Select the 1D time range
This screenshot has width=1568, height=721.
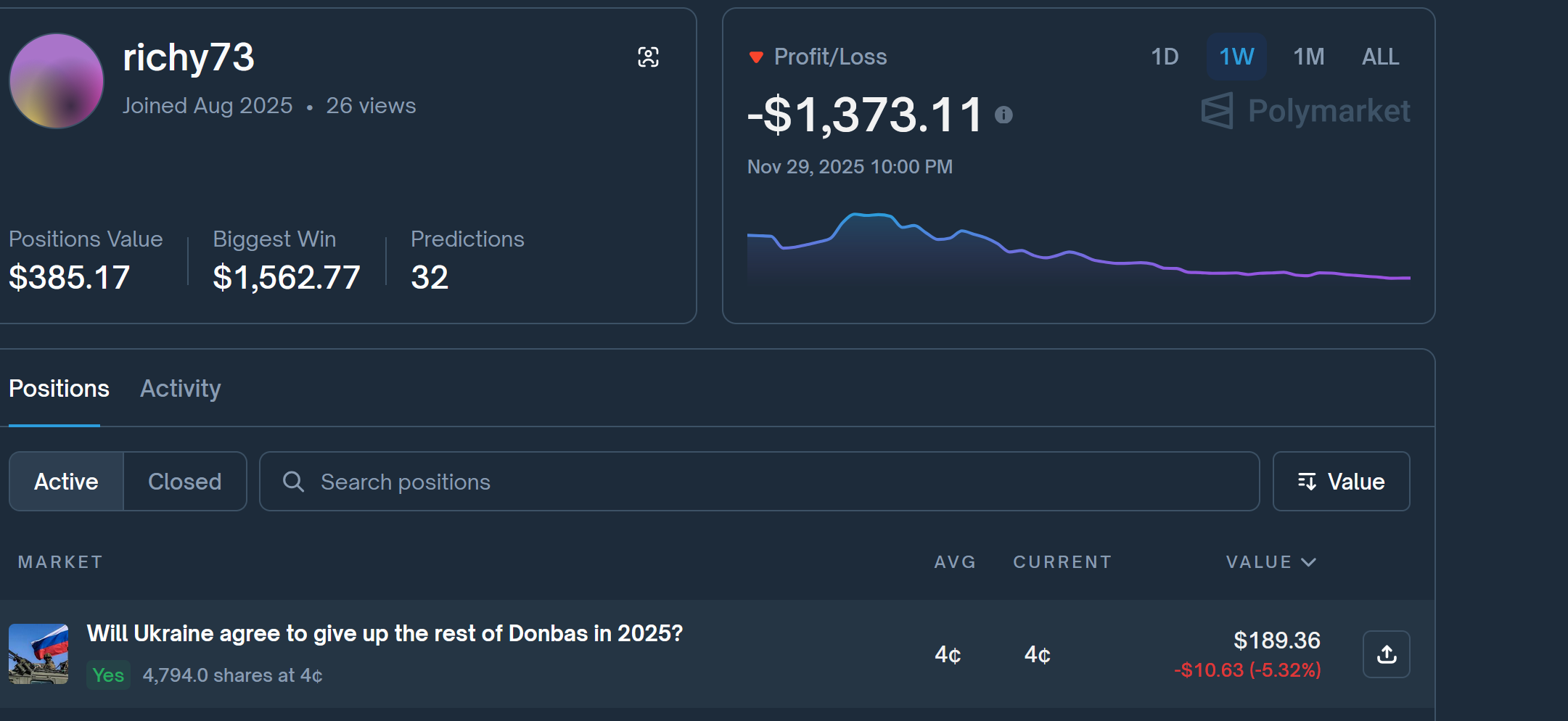click(1165, 57)
